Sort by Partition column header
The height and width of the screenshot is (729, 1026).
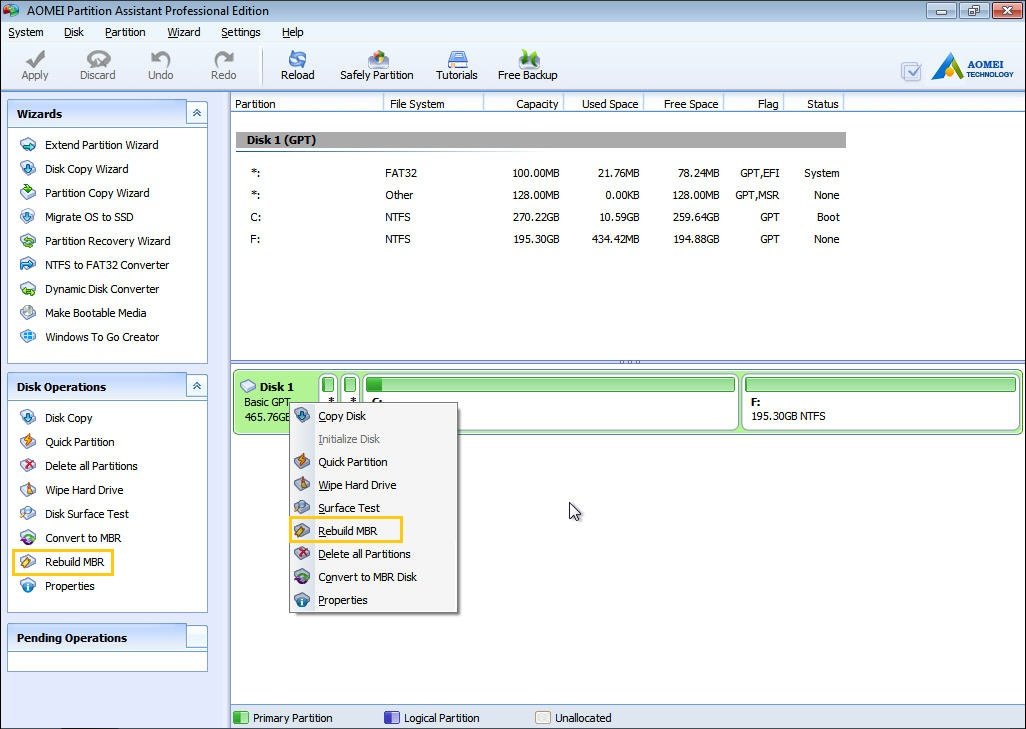click(x=307, y=103)
